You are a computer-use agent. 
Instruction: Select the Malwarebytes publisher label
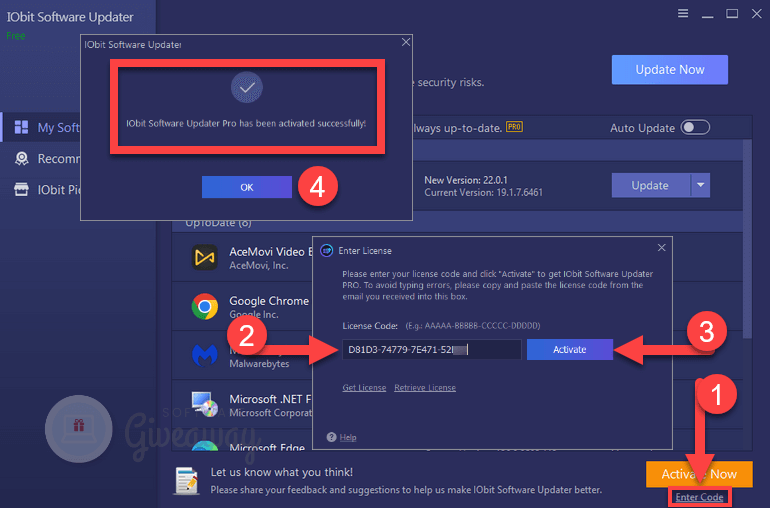259,364
